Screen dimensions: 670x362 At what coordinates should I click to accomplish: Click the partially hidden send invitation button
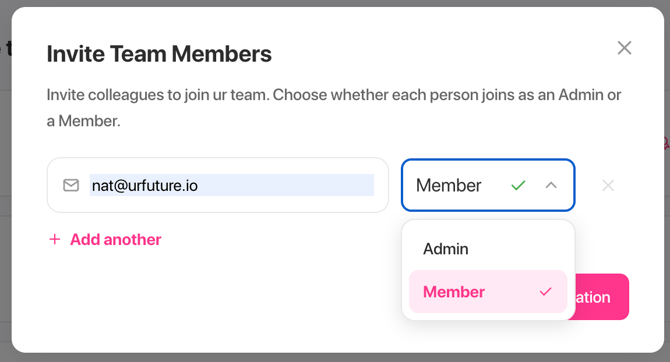pos(602,297)
